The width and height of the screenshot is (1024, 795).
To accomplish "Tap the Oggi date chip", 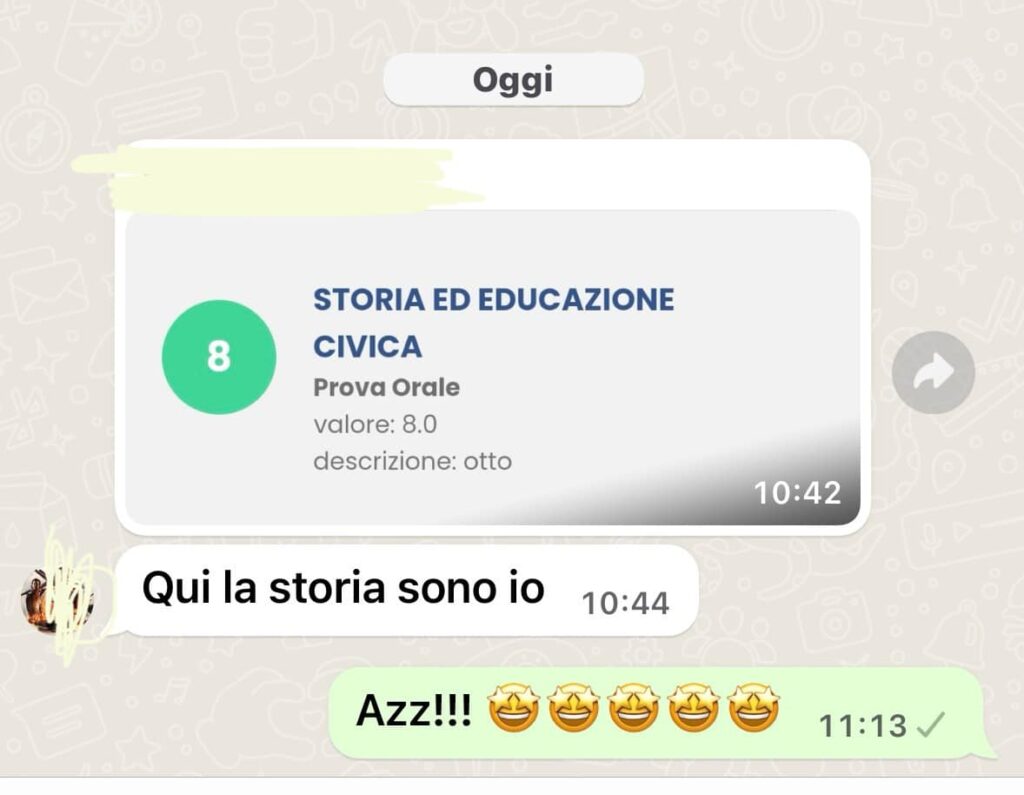I will (513, 80).
